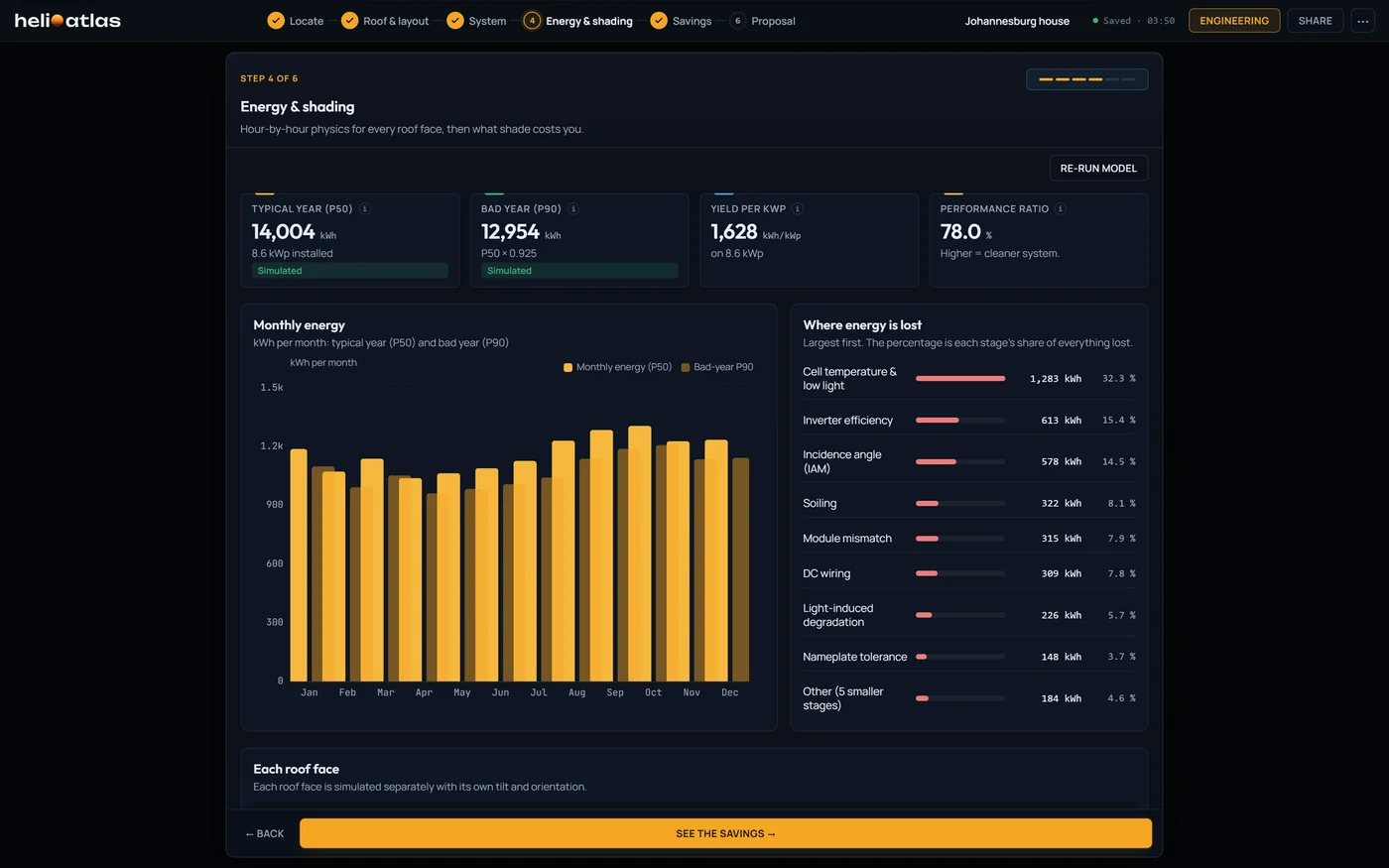Click the Inverter efficiency loss bar
This screenshot has height=868, width=1389.
960,421
